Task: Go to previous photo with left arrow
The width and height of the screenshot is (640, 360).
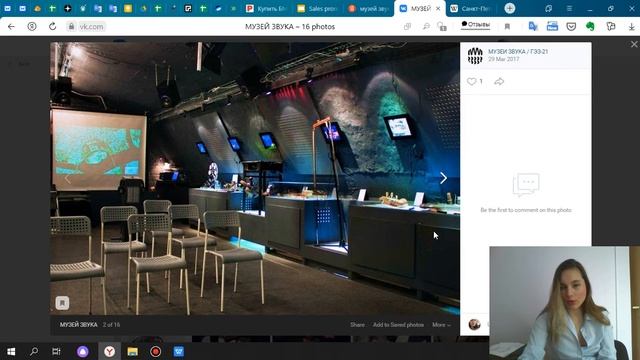Action: click(x=68, y=178)
